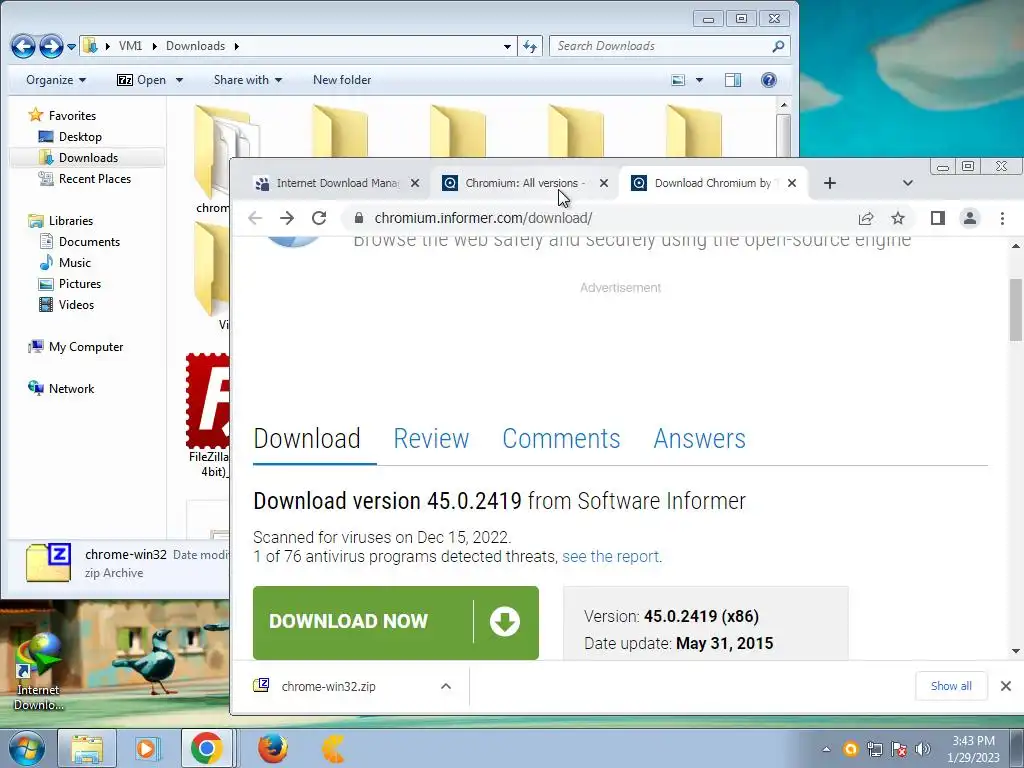The width and height of the screenshot is (1024, 768).
Task: Click the share page icon in address bar
Action: (866, 218)
